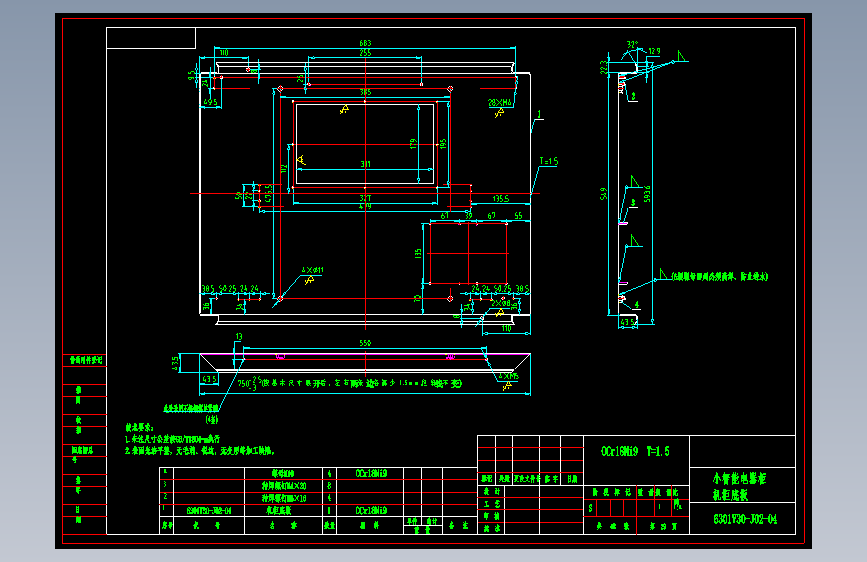Select the "0Cr18Ni9 T=1.5" material text in the title block
Image resolution: width=867 pixels, height=562 pixels.
pos(635,451)
